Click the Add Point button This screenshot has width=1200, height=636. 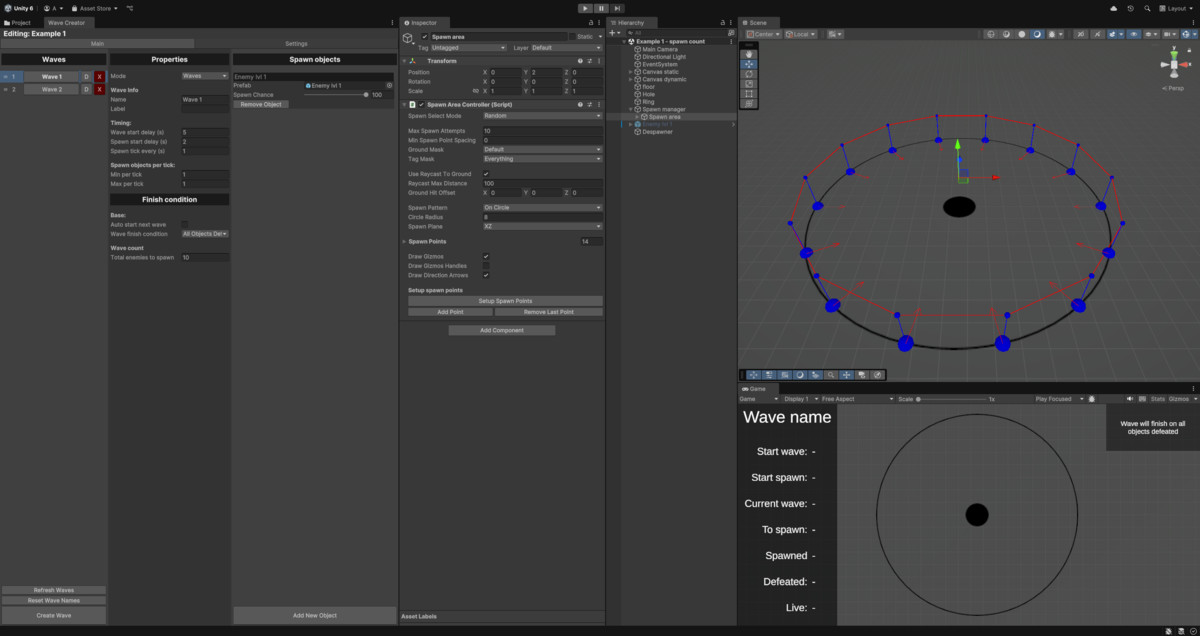[450, 312]
